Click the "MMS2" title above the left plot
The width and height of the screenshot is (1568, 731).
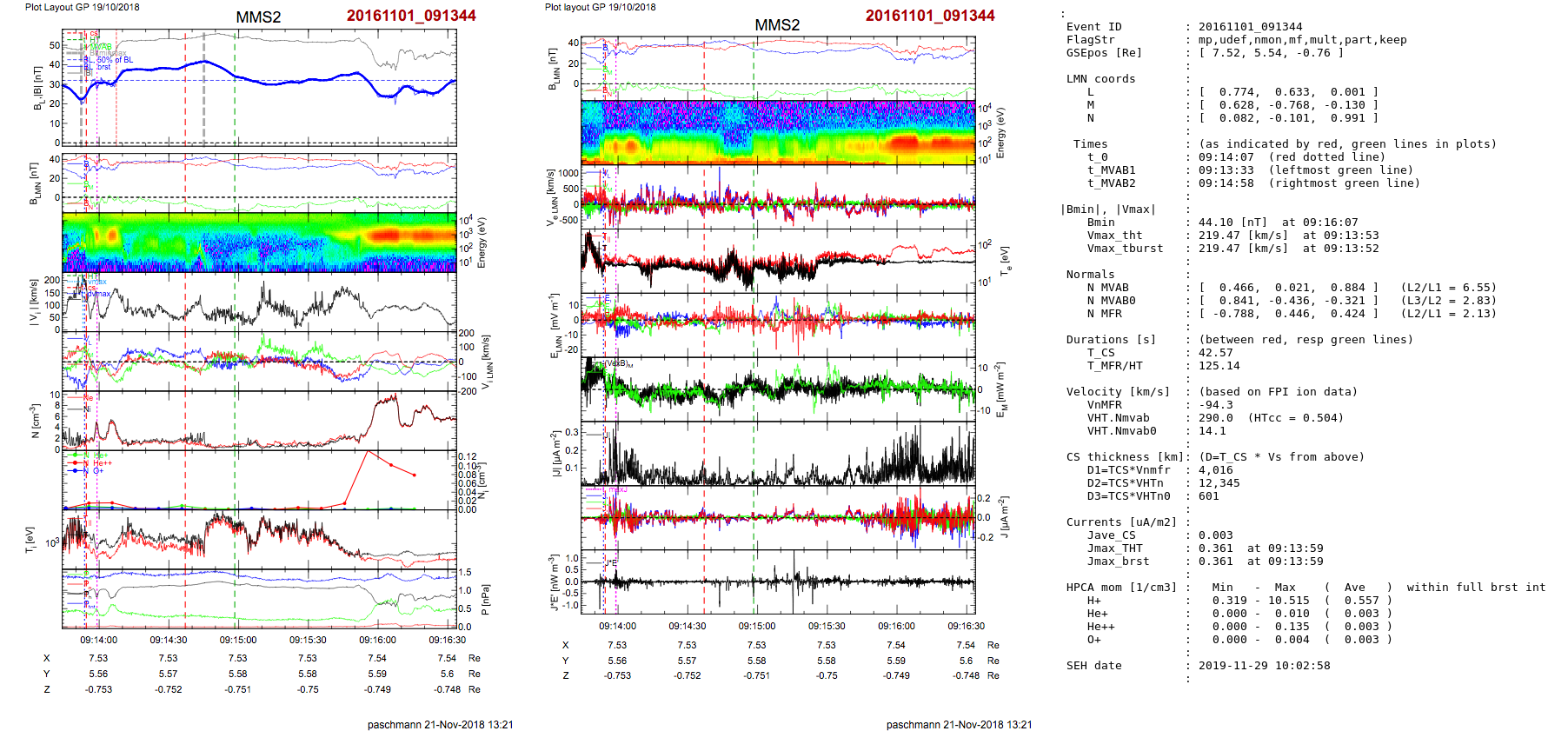[258, 17]
